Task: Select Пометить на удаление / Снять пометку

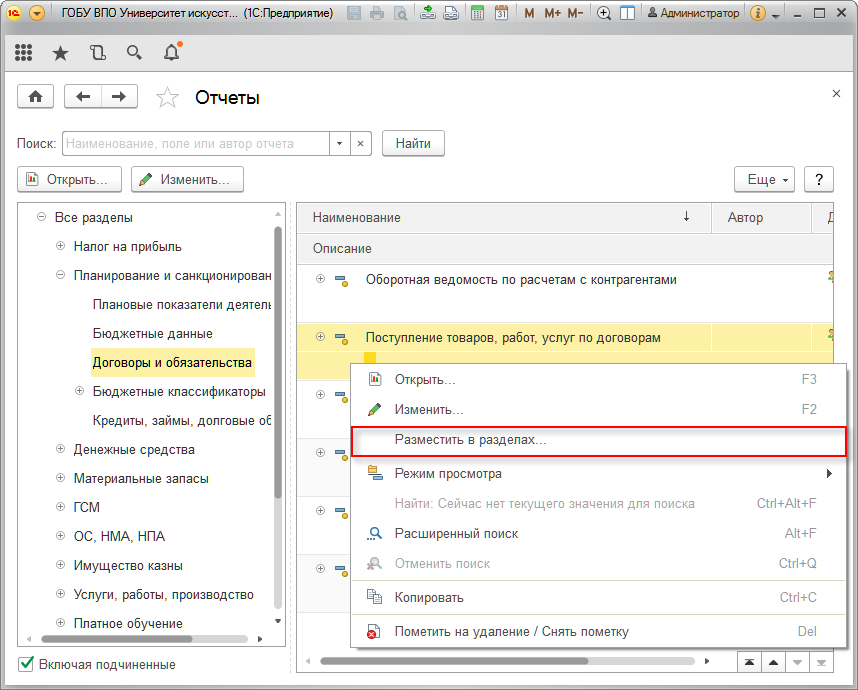Action: (x=599, y=631)
